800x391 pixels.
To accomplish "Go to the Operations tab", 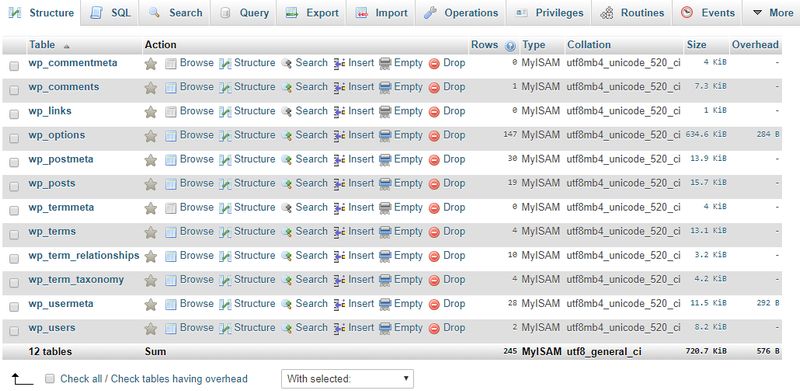I will [x=461, y=13].
